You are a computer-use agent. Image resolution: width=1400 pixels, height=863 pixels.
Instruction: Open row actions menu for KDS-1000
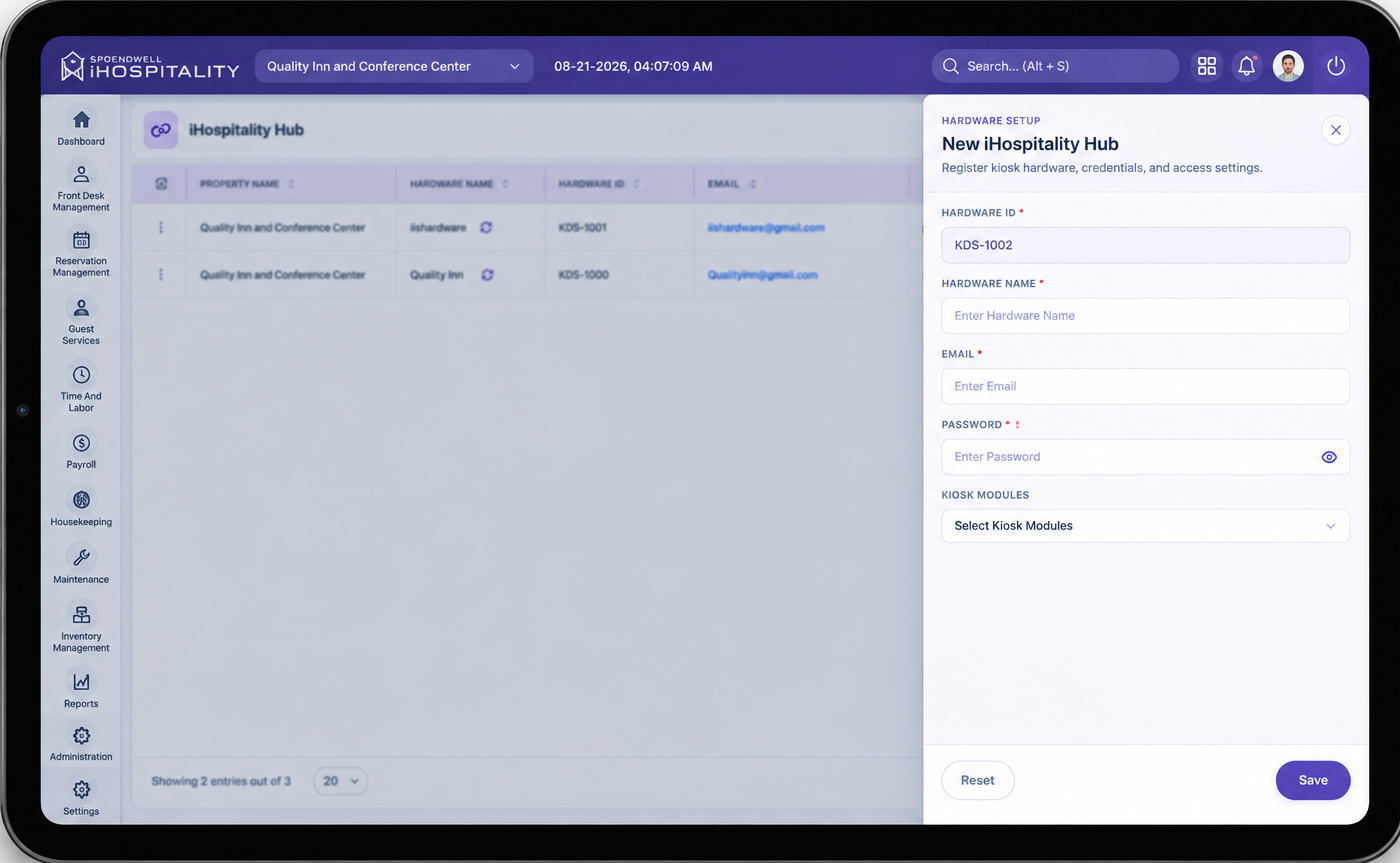[x=161, y=274]
